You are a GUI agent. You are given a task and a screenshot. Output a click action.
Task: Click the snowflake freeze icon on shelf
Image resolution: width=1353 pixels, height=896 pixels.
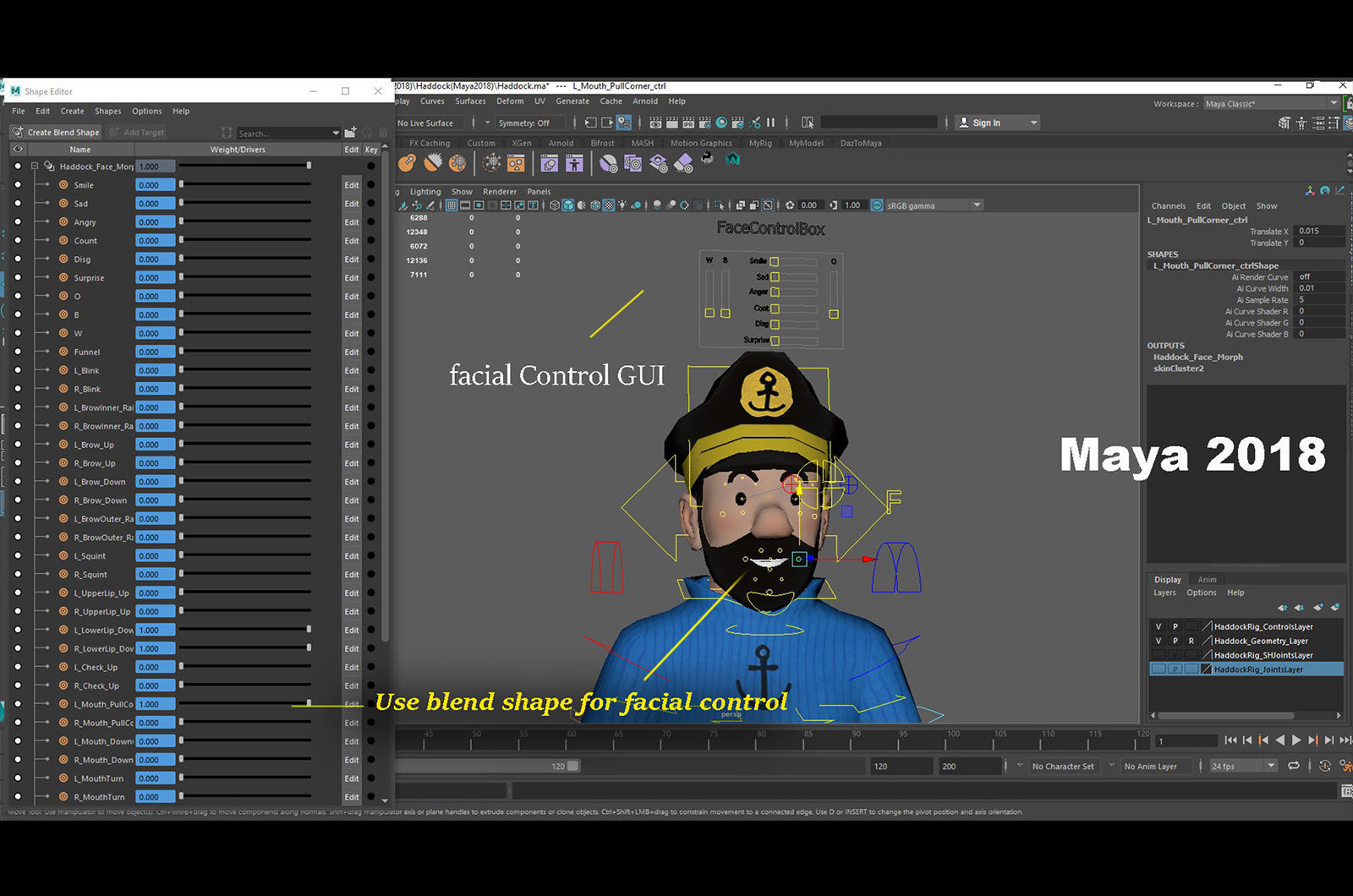491,162
